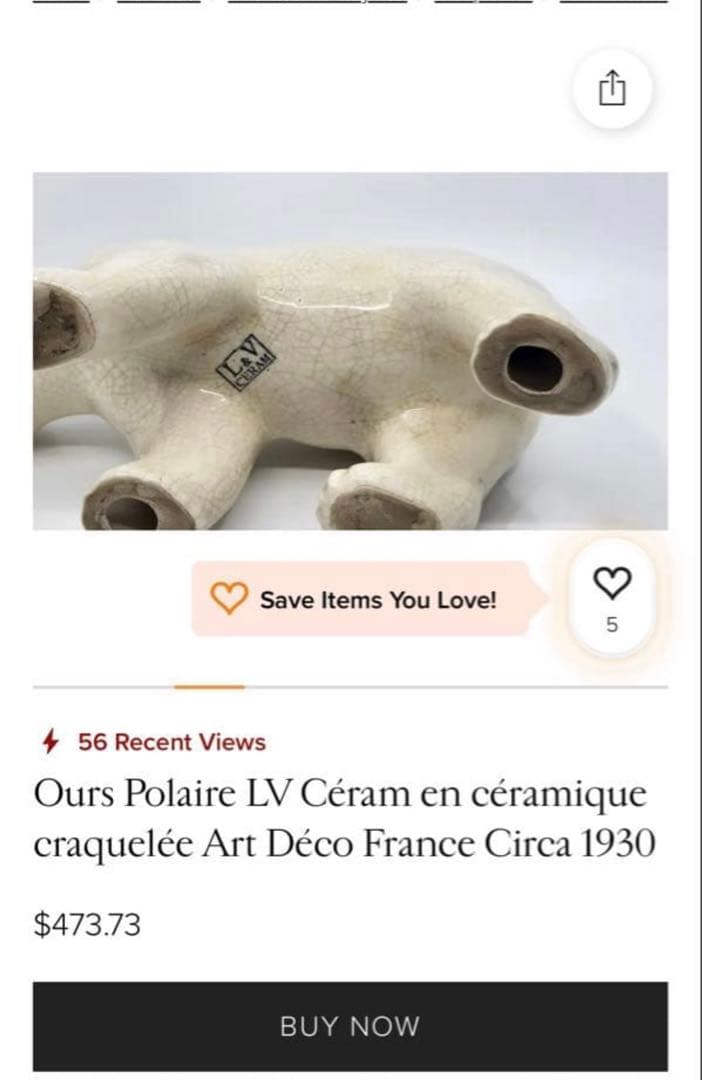Click the gray carousel track right of orange

click(457, 687)
